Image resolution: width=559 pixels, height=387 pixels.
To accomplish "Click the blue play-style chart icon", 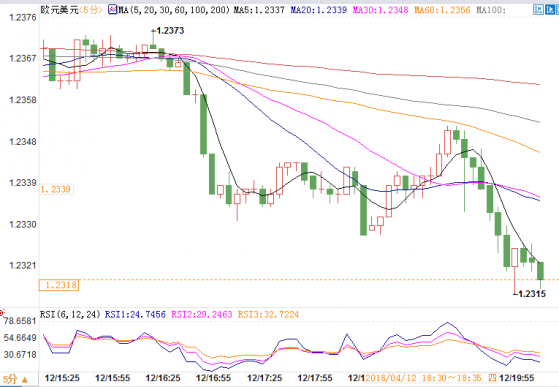I will pos(550,10).
